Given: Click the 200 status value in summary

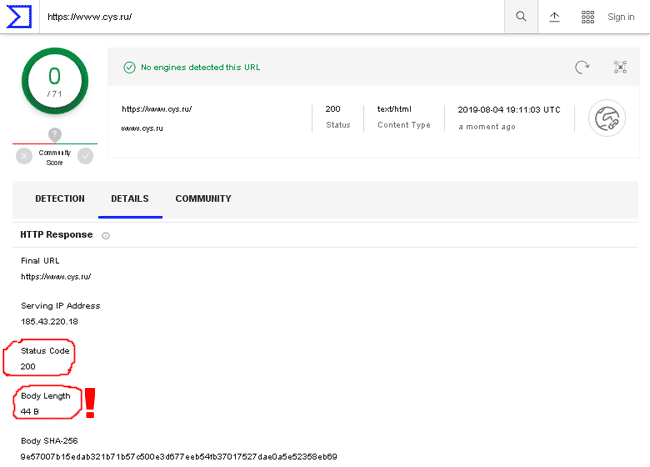Looking at the screenshot, I should 333,109.
